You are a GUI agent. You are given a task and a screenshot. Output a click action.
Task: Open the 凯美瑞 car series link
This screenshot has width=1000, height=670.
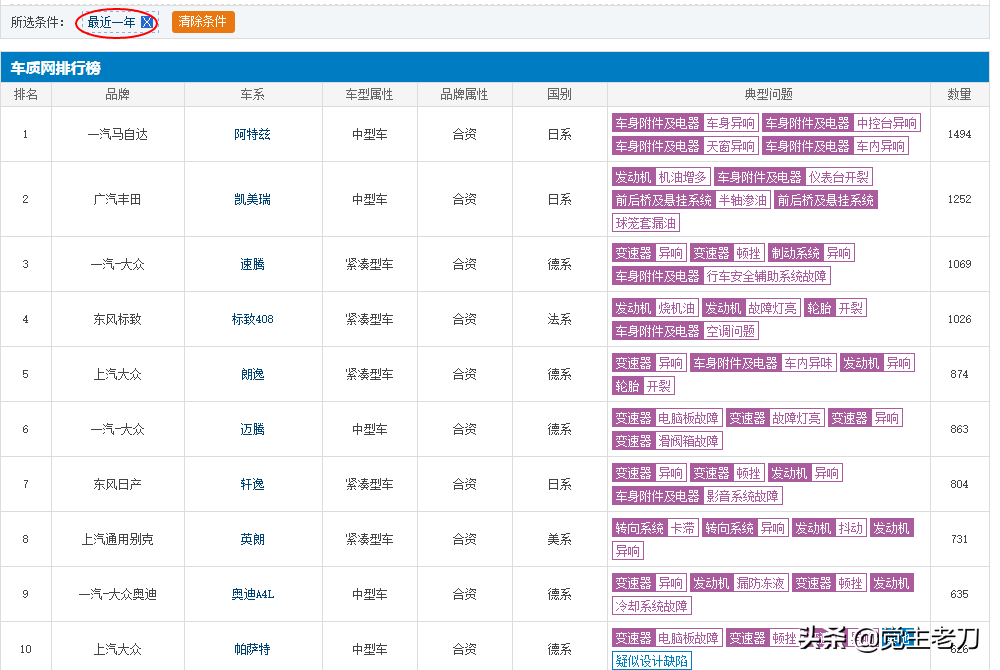[x=253, y=200]
